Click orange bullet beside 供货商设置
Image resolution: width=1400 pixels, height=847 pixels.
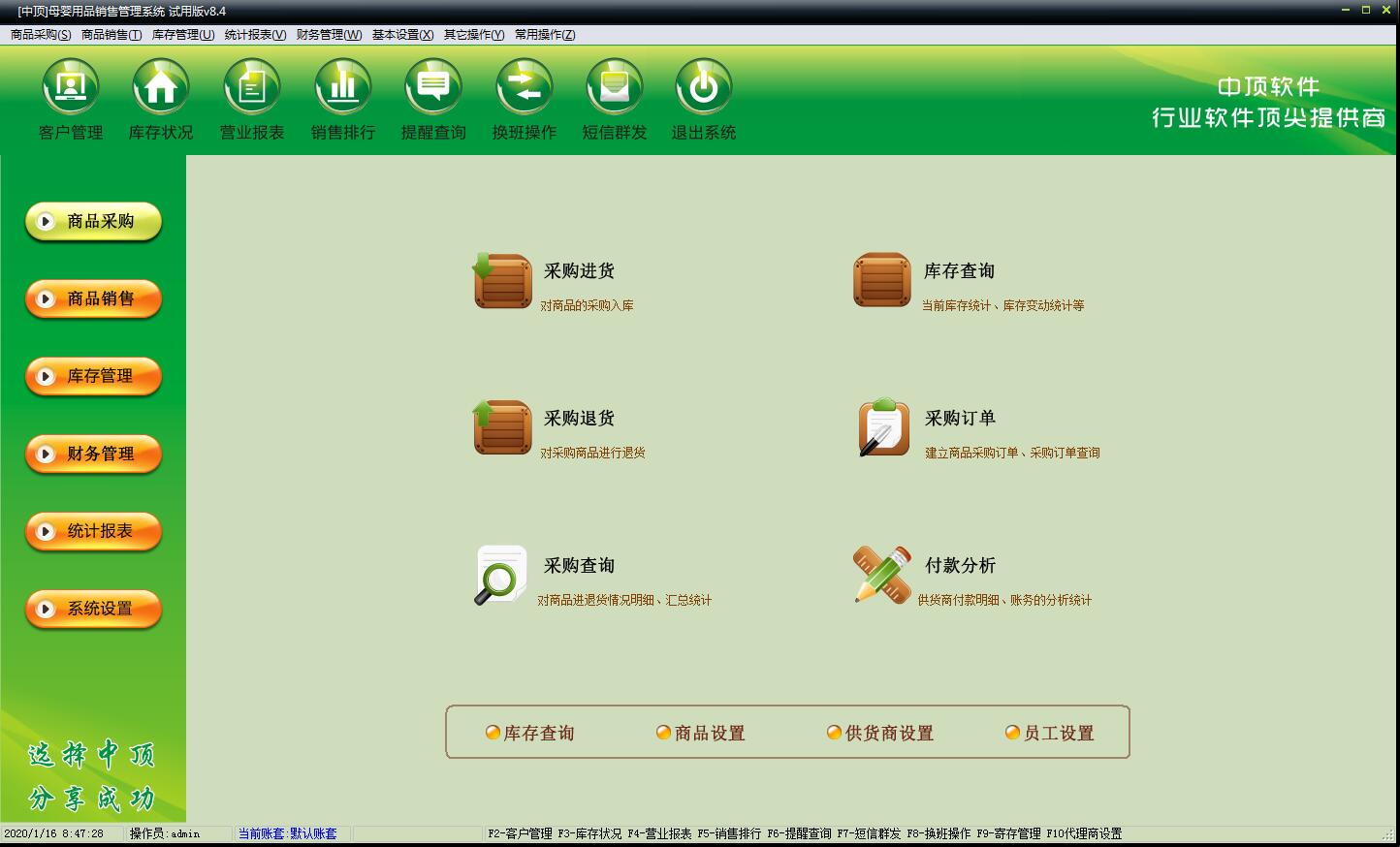click(834, 733)
